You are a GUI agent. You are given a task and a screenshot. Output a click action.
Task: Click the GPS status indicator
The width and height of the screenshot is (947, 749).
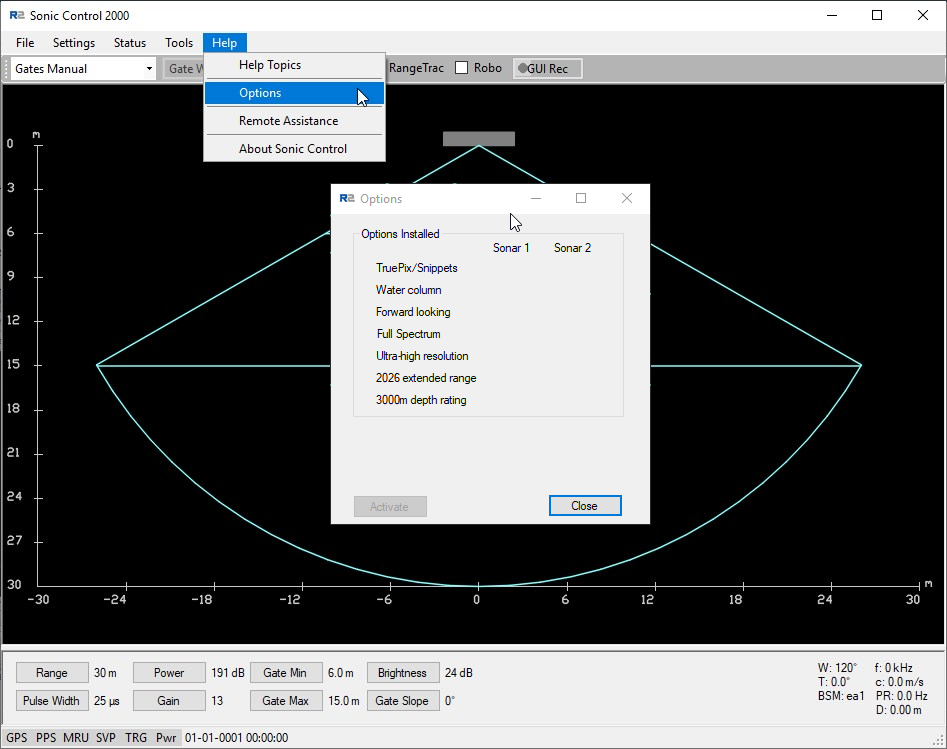click(x=17, y=738)
